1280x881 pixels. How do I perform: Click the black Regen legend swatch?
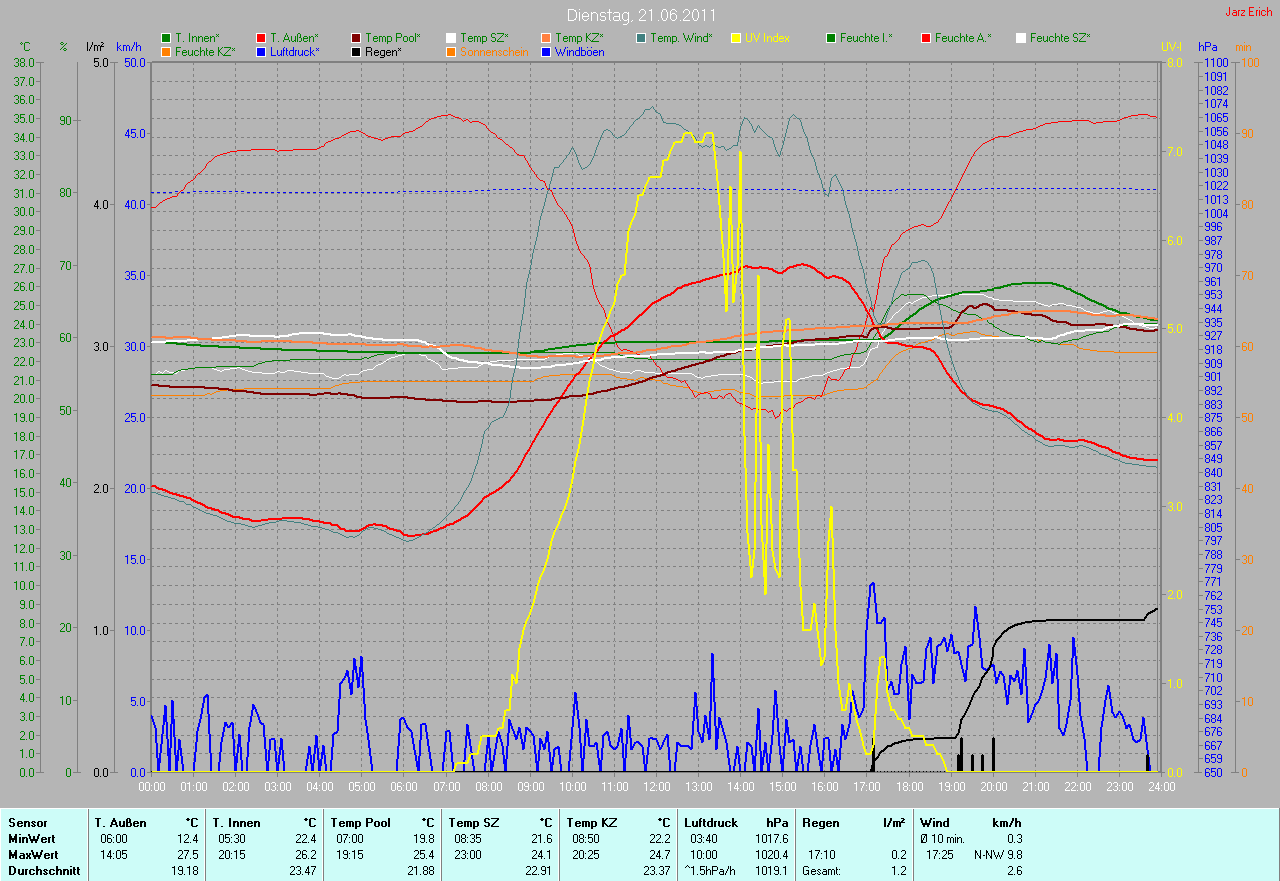click(x=356, y=51)
